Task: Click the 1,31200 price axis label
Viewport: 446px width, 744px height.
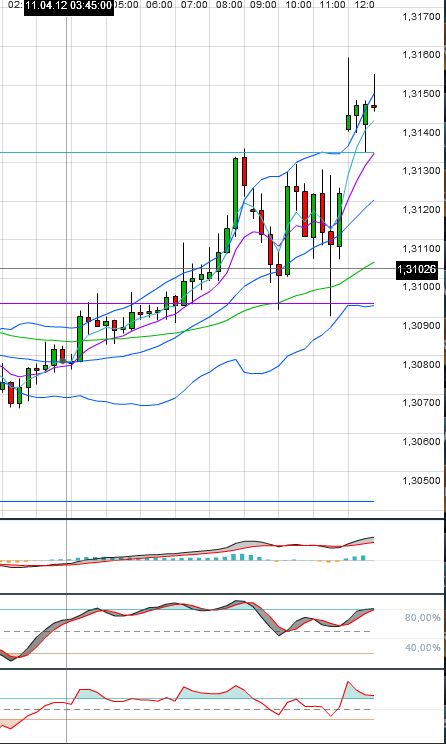Action: pos(421,209)
